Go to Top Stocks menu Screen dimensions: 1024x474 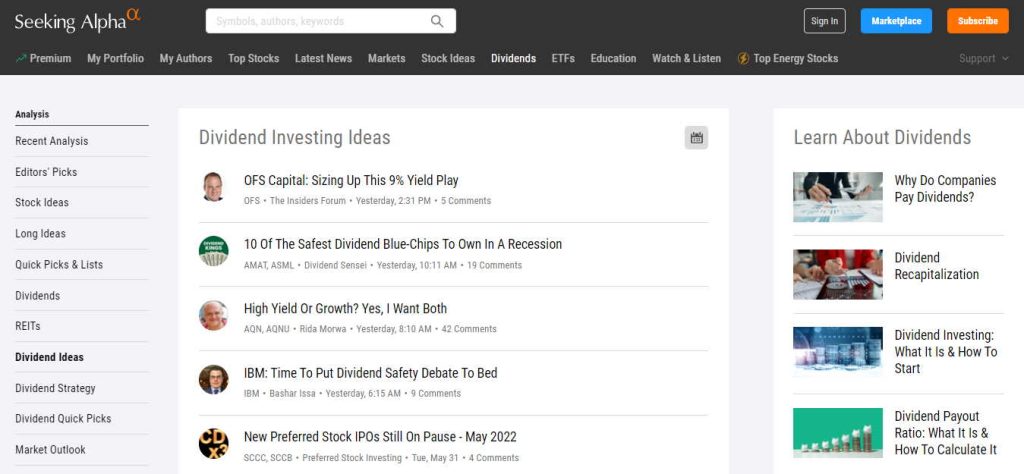[253, 59]
